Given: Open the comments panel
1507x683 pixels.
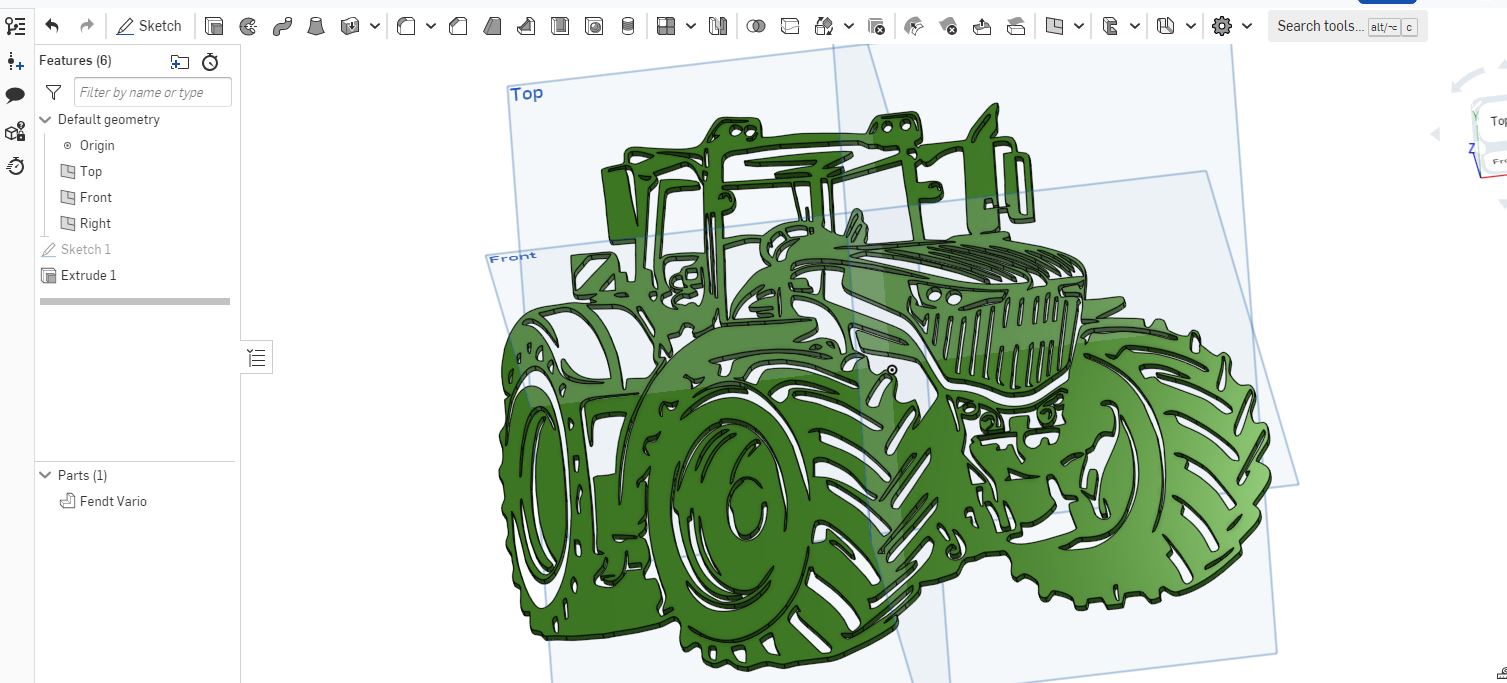Looking at the screenshot, I should 15,93.
